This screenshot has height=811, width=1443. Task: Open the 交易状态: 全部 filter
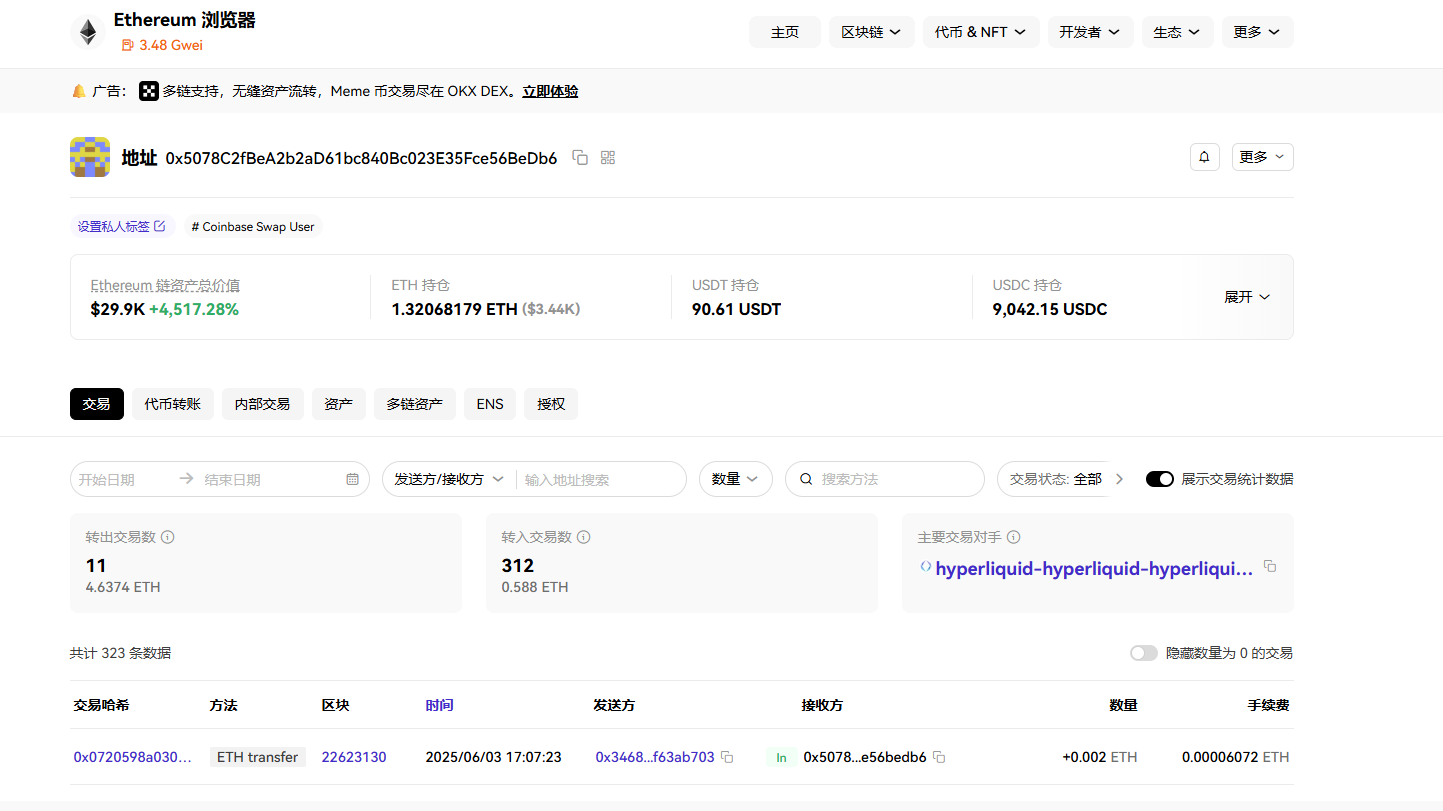pyautogui.click(x=1056, y=479)
